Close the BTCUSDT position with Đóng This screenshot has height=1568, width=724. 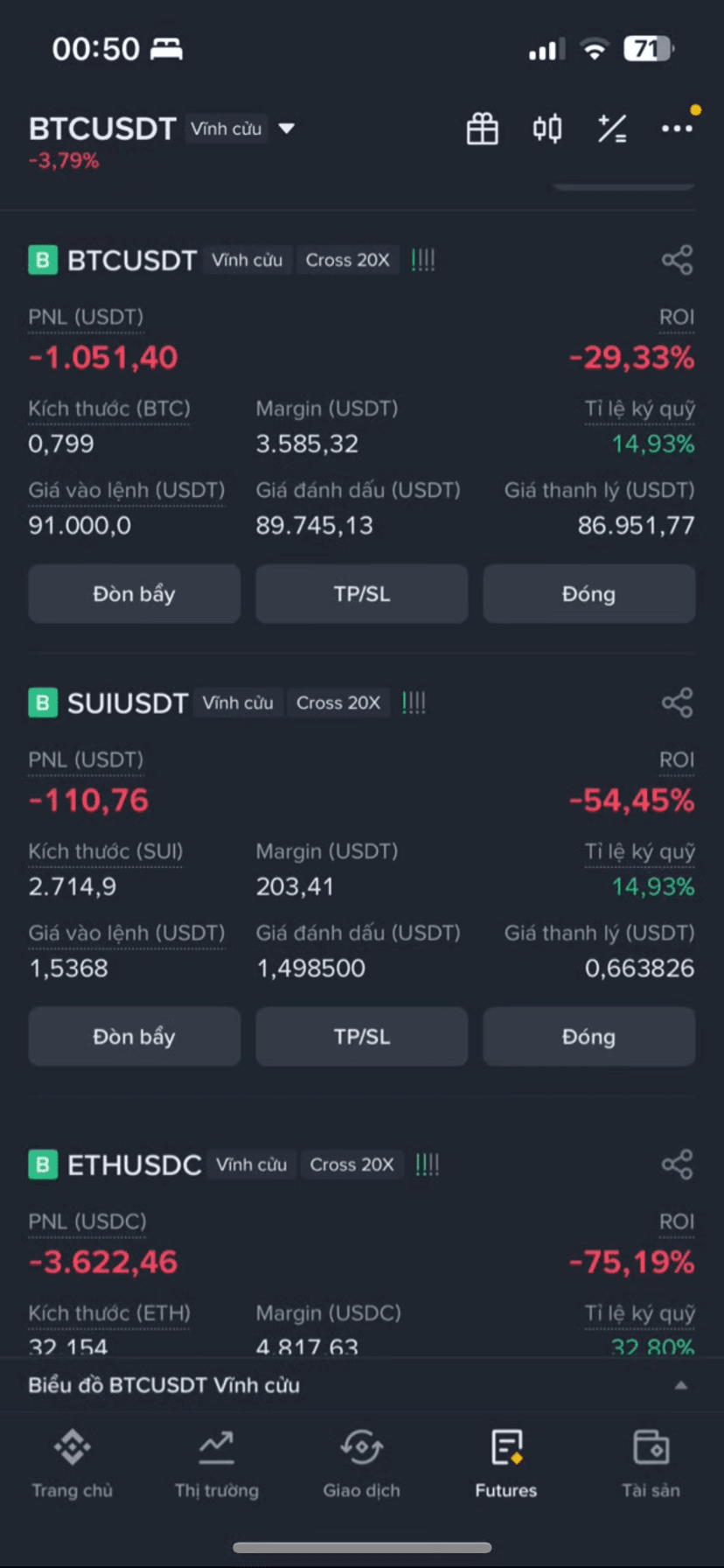tap(589, 594)
